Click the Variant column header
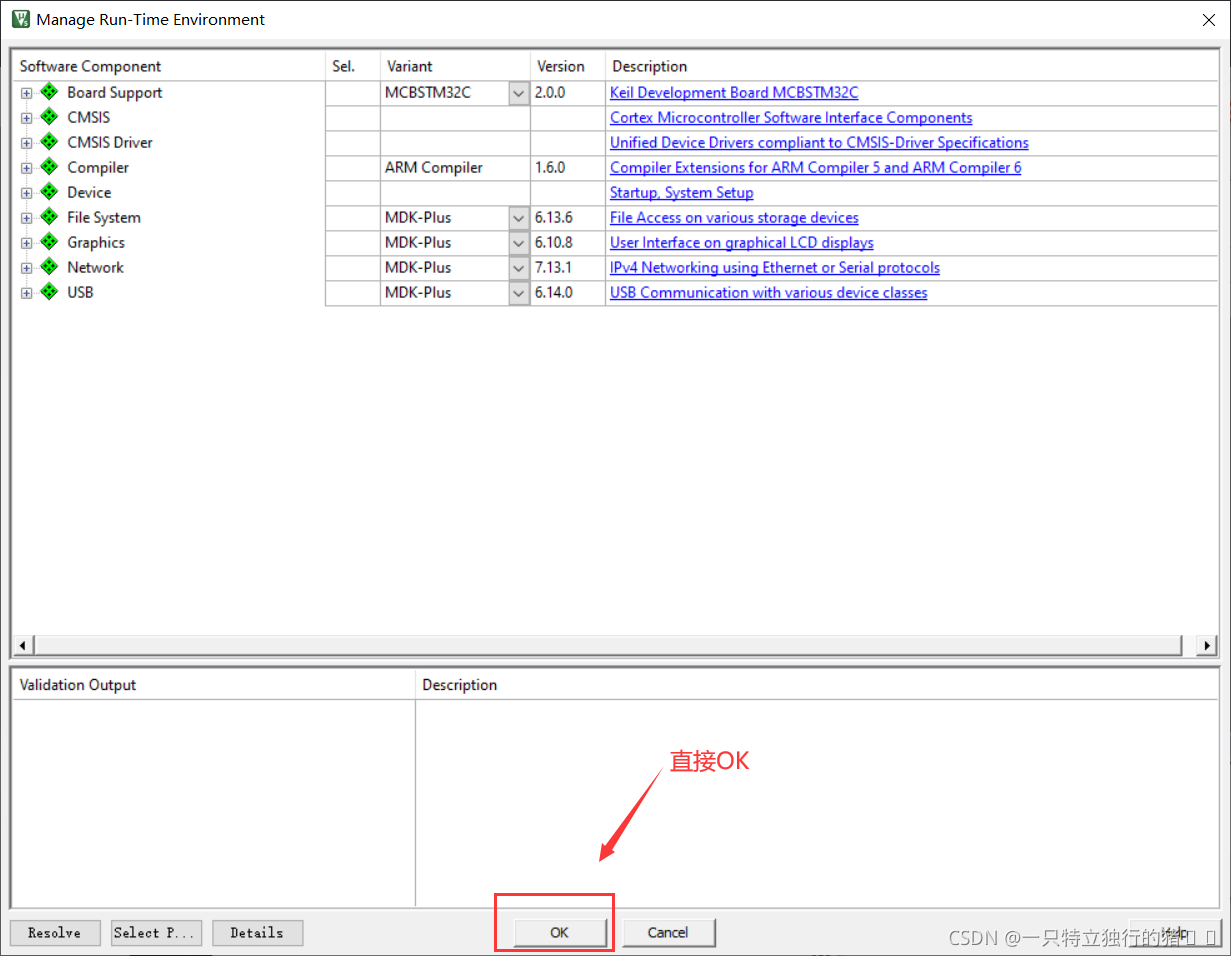This screenshot has height=956, width=1231. coord(455,66)
